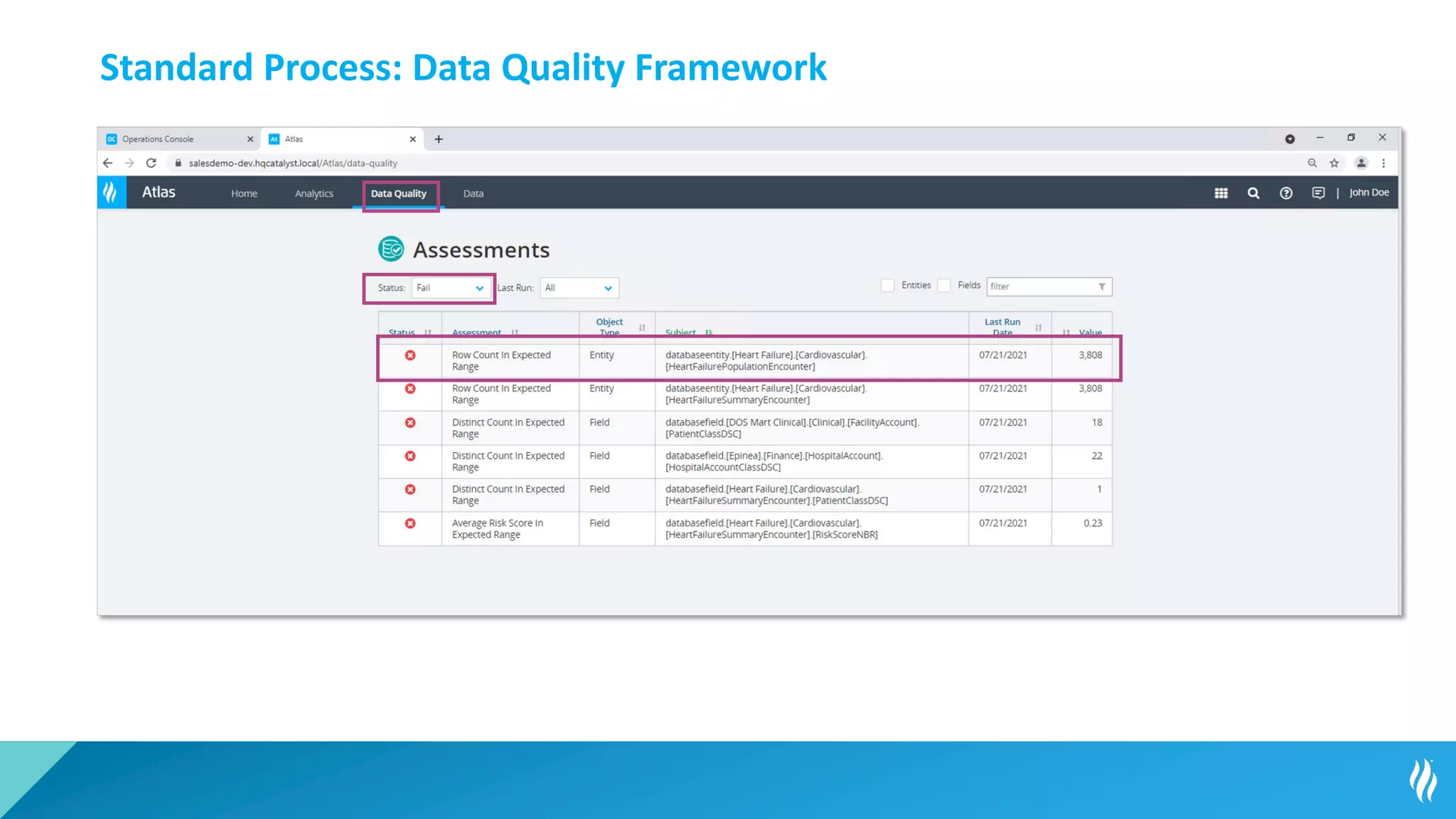This screenshot has height=819, width=1456.
Task: Switch to Atlas browser tab
Action: point(341,139)
